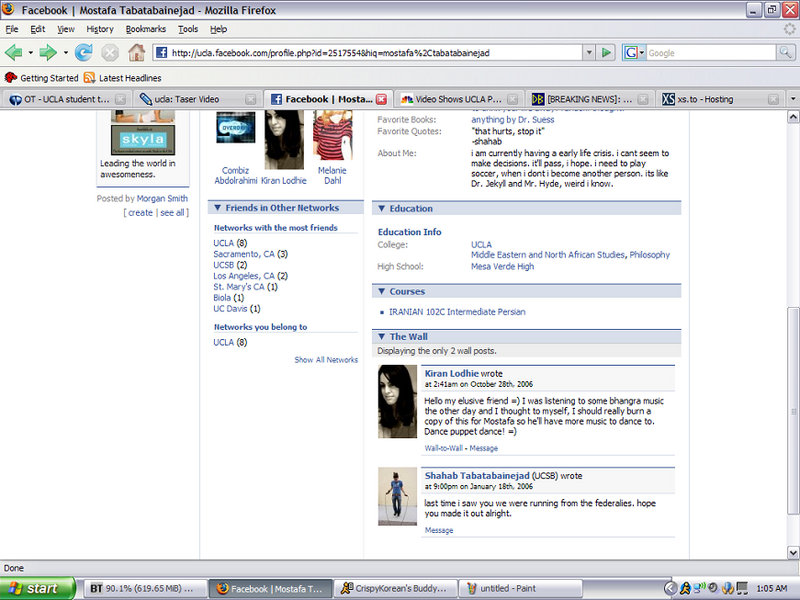800x600 pixels.
Task: Switch to untitled - Paint taskbar item
Action: pos(520,588)
